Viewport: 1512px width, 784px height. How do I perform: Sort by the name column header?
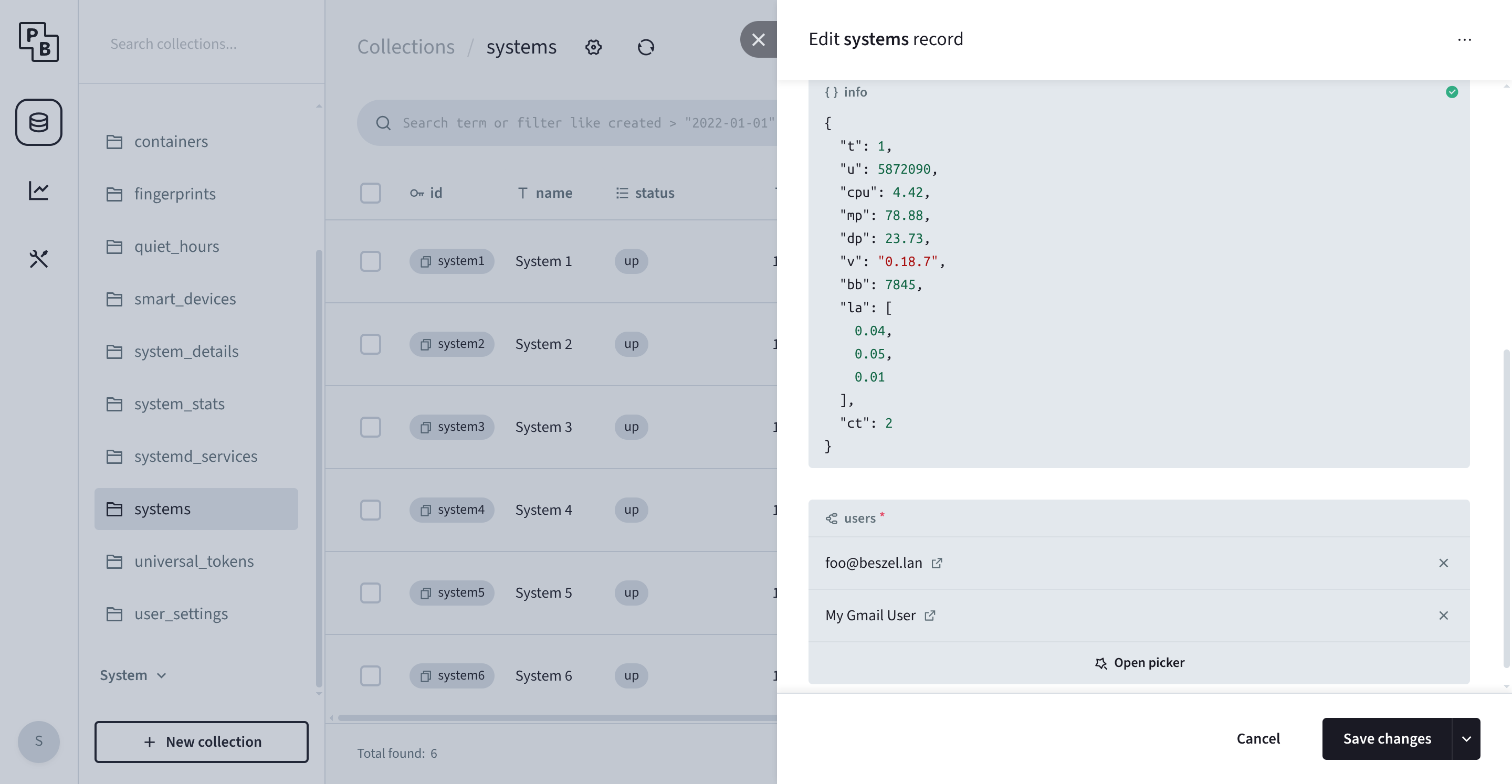(545, 193)
